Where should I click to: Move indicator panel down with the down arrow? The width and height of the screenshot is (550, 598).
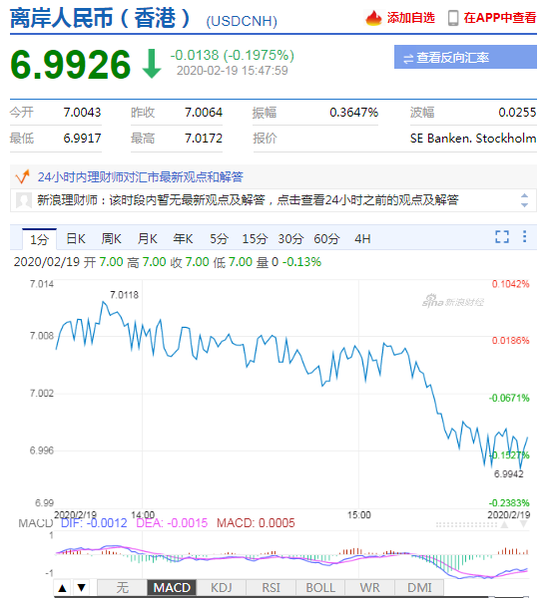click(x=81, y=588)
